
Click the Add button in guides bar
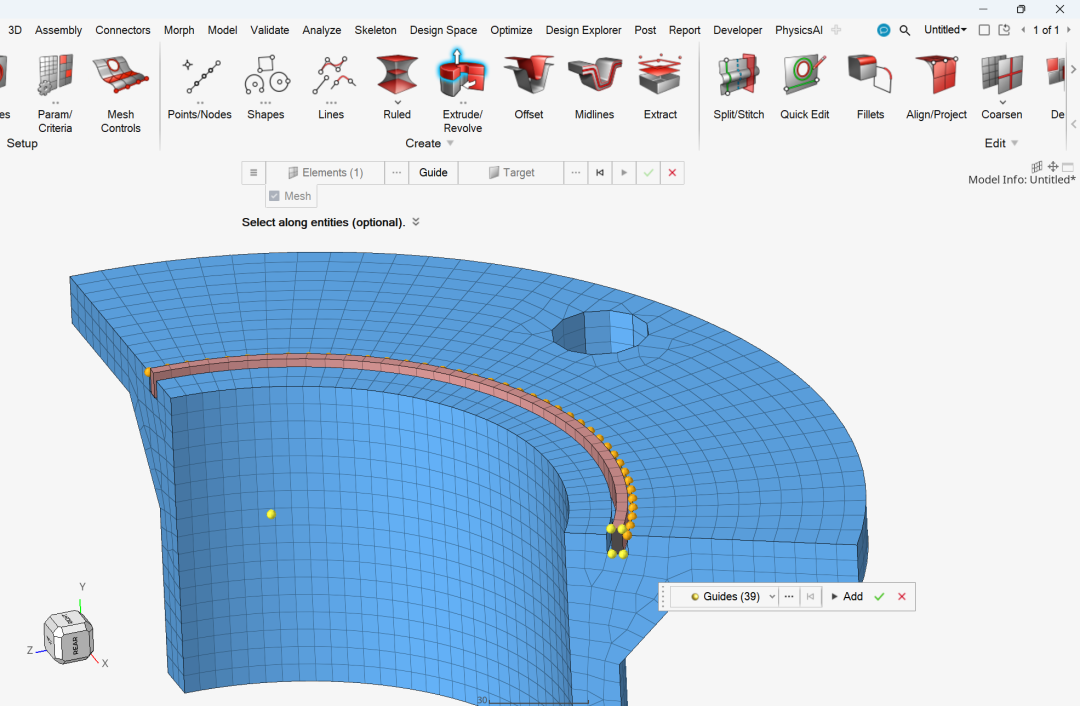pos(846,597)
